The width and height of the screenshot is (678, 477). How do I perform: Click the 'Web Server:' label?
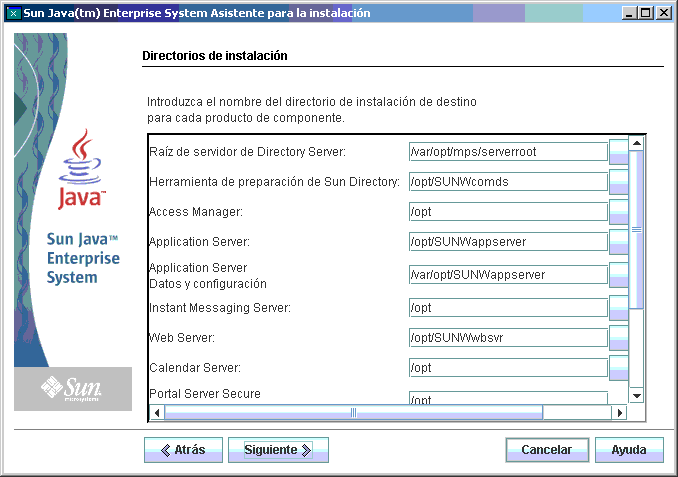182,337
